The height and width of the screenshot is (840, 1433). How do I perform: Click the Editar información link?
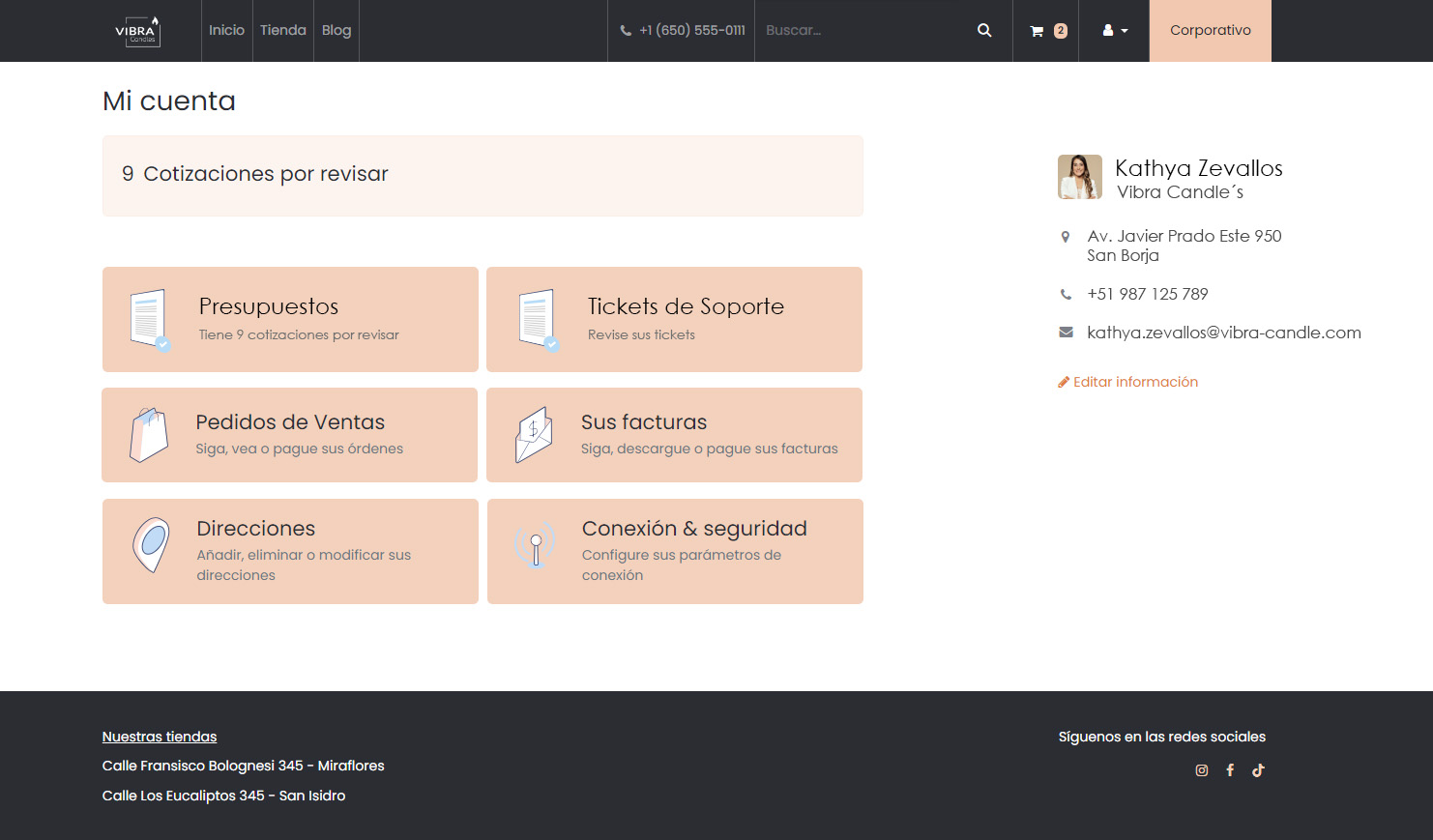coord(1135,381)
